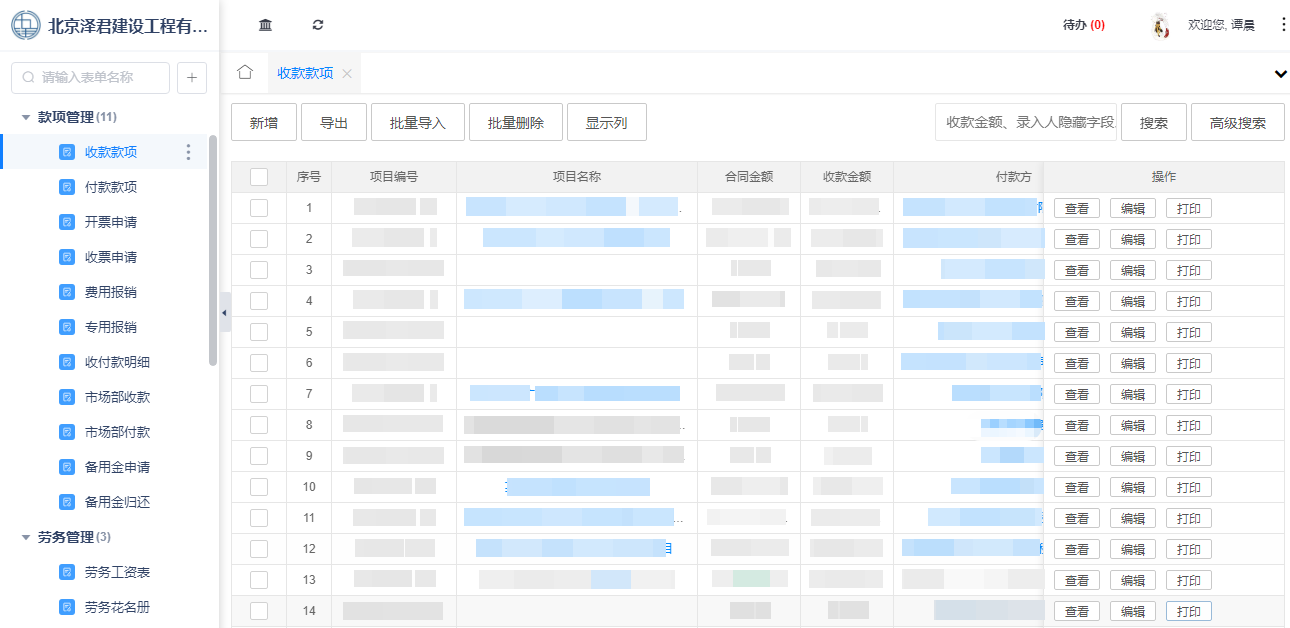Tick the checkbox for row 5

259,332
